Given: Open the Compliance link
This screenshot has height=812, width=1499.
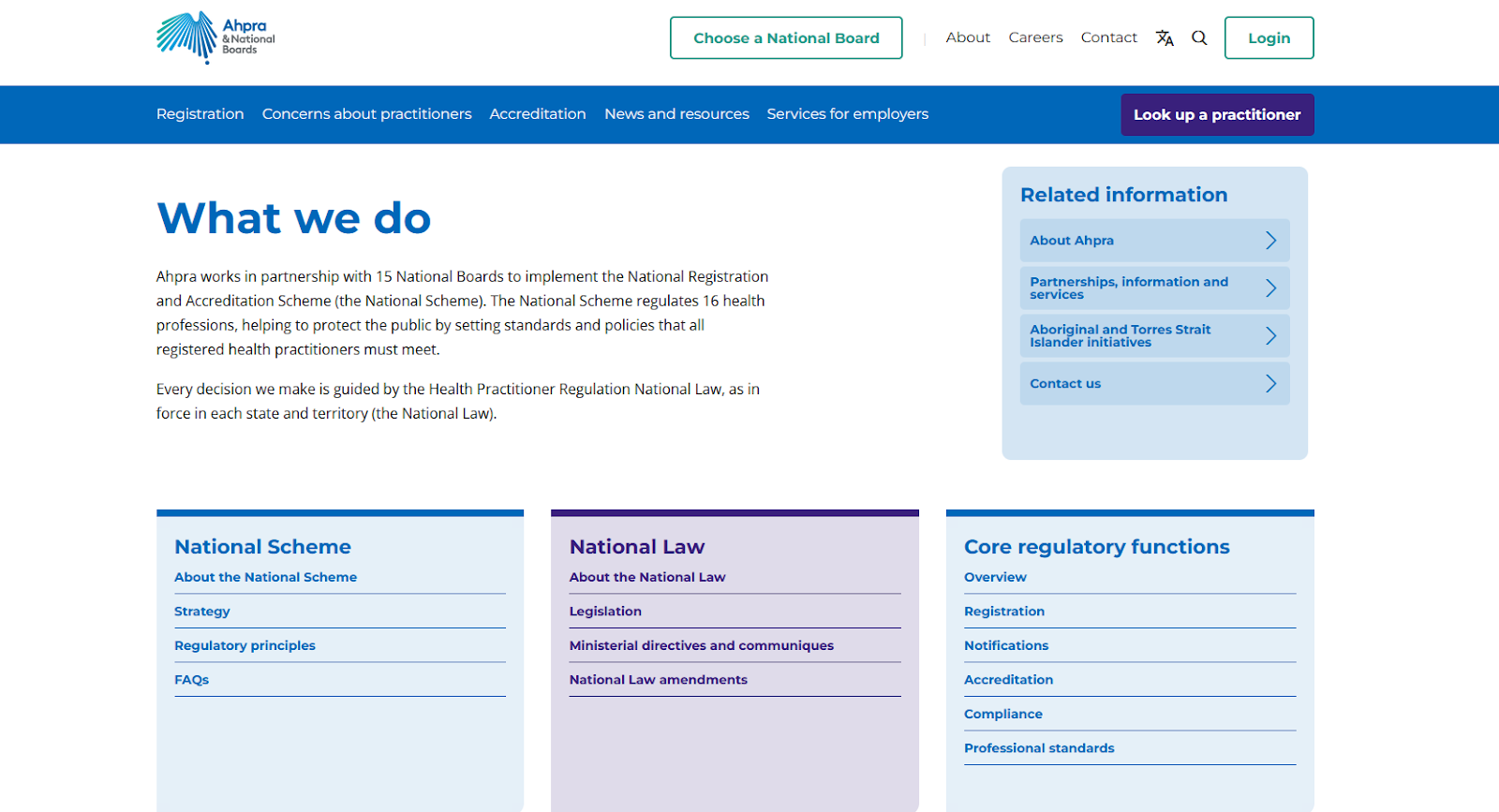Looking at the screenshot, I should (1003, 715).
